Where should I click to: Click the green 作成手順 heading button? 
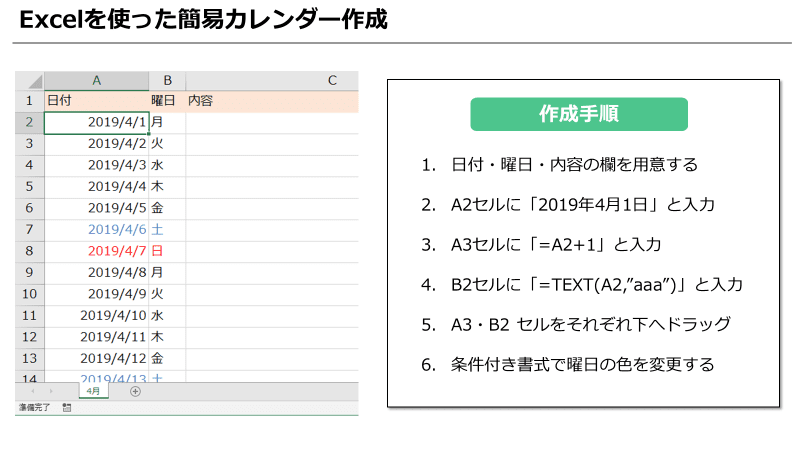(579, 114)
